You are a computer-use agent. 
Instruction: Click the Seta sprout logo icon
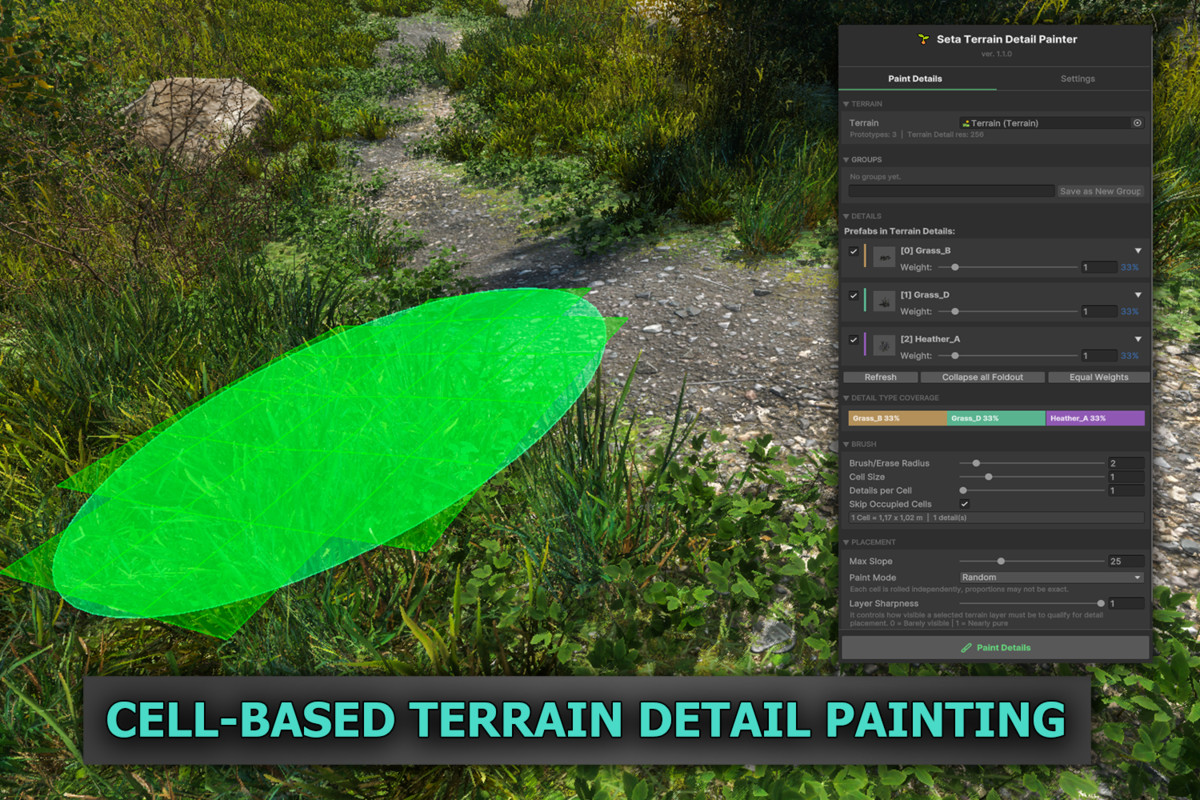click(x=924, y=39)
